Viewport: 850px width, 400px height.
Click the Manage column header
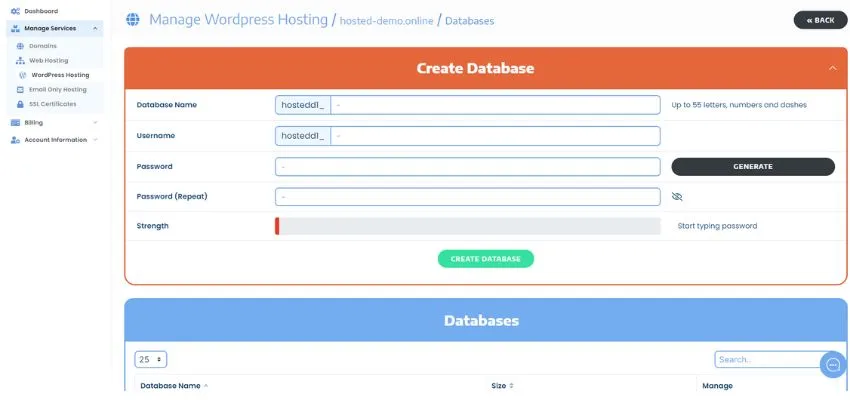coord(717,386)
